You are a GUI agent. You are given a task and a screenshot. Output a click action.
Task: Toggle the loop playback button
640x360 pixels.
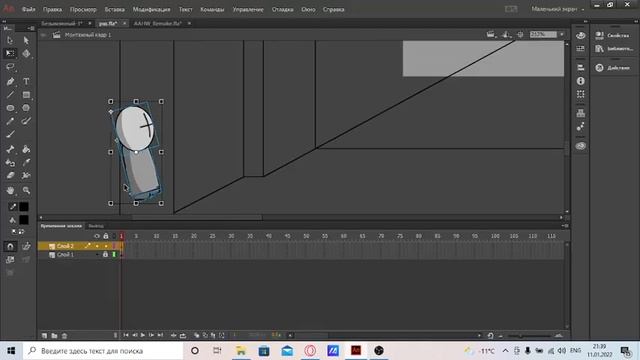coord(182,336)
